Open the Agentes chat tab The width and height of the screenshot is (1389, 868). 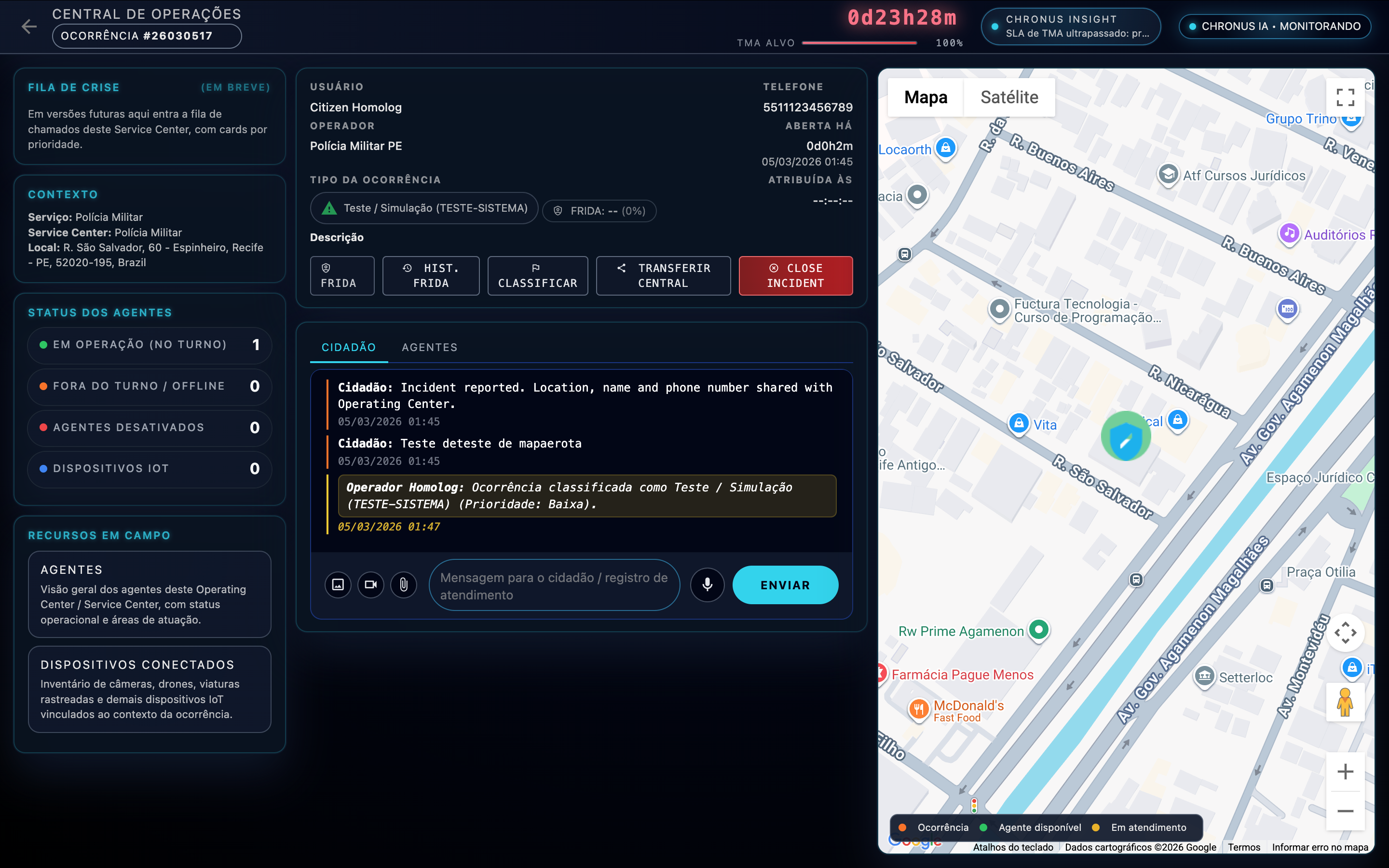point(429,347)
